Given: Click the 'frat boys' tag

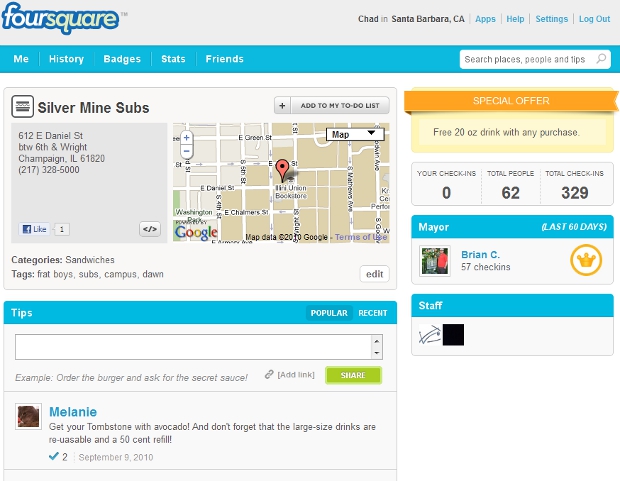Looking at the screenshot, I should [55, 274].
